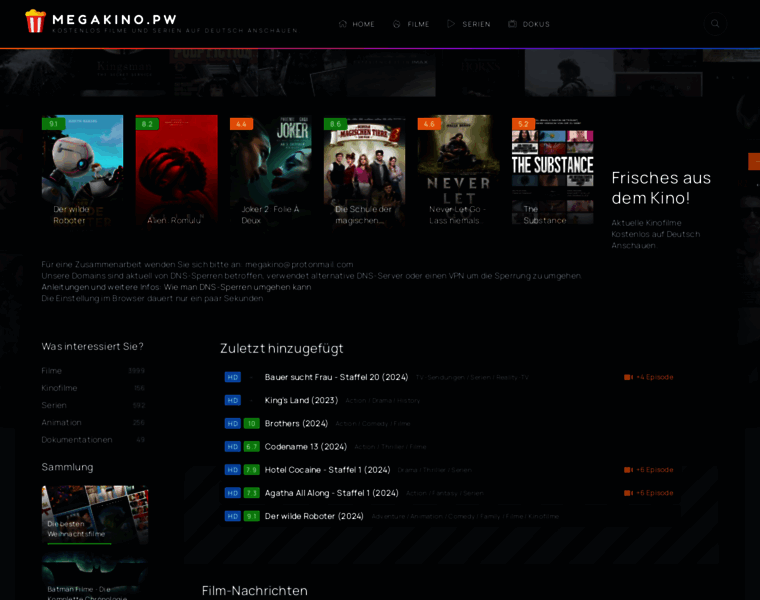Open the search icon in header

point(715,23)
